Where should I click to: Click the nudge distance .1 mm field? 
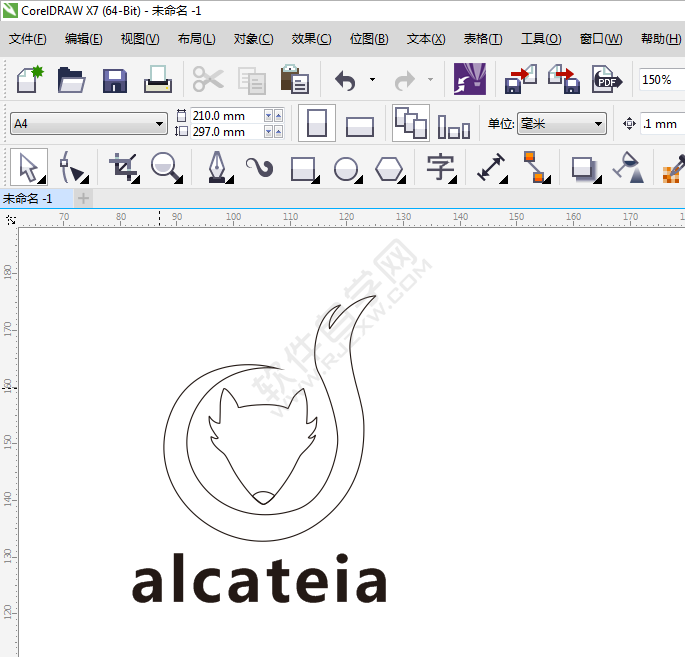click(662, 124)
